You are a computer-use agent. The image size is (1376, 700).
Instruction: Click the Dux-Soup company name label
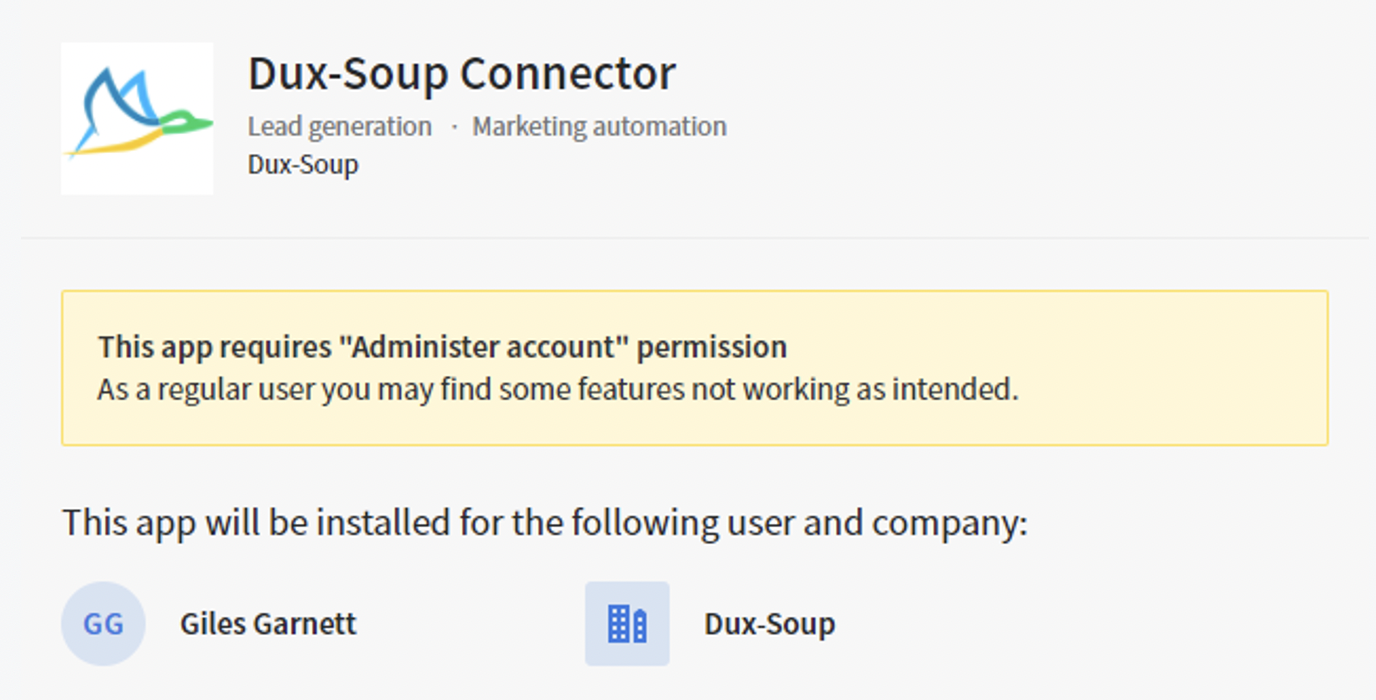pyautogui.click(x=770, y=624)
